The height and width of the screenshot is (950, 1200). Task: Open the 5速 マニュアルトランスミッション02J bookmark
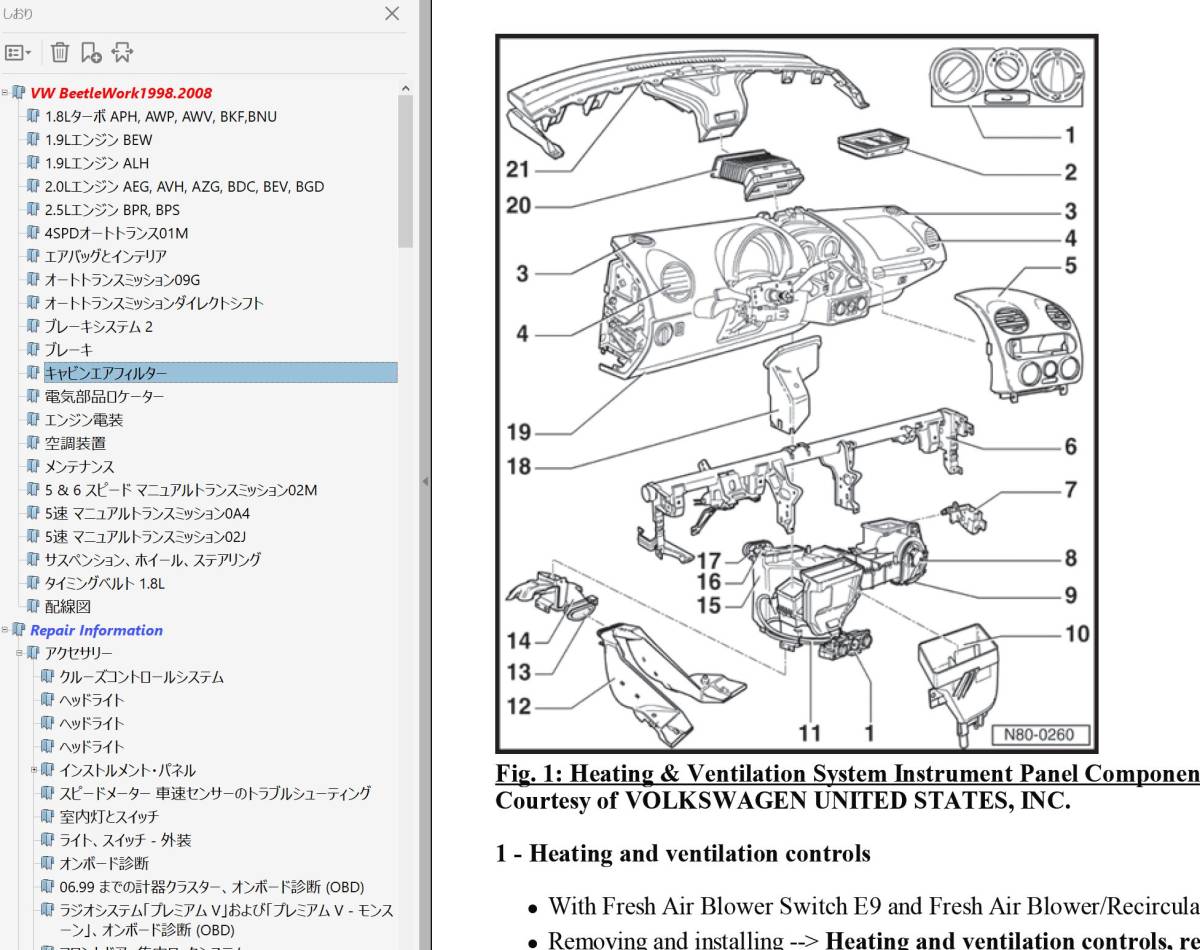pos(146,536)
